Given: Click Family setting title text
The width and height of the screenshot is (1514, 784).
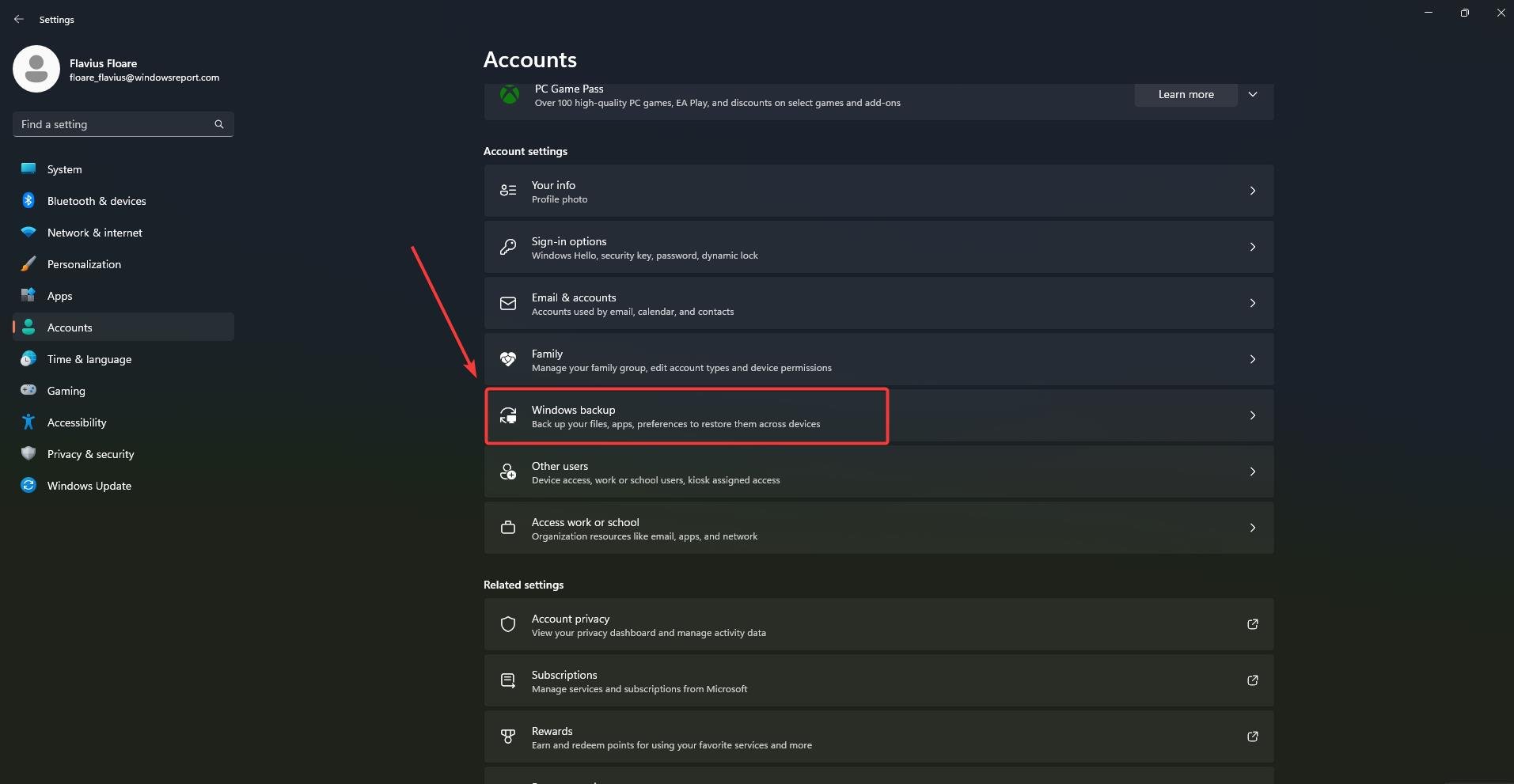Looking at the screenshot, I should tap(547, 354).
